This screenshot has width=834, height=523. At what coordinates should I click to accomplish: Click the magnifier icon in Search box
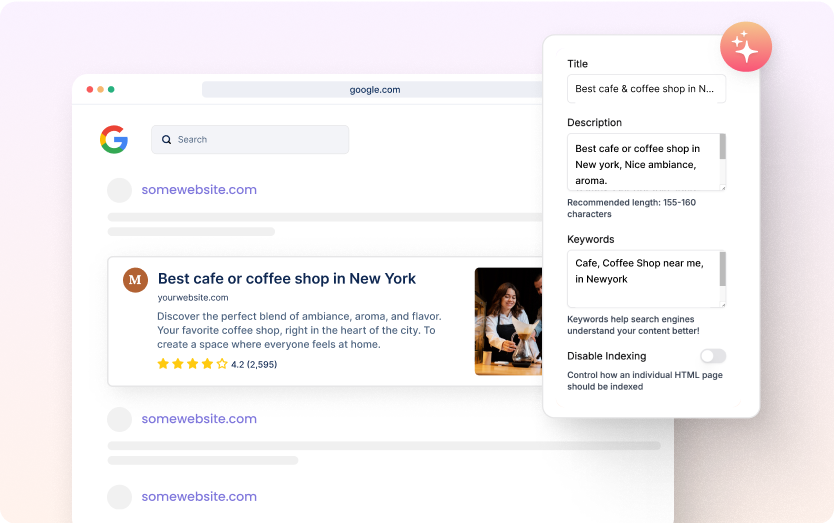coord(167,140)
